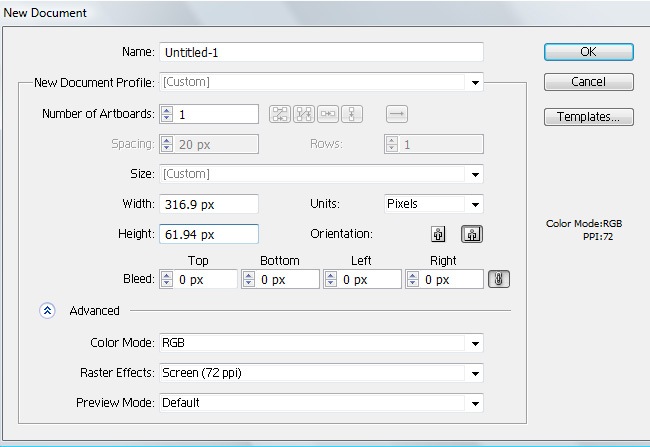This screenshot has height=447, width=650.
Task: Select Arrange by Column artboard layout
Action: tap(353, 114)
